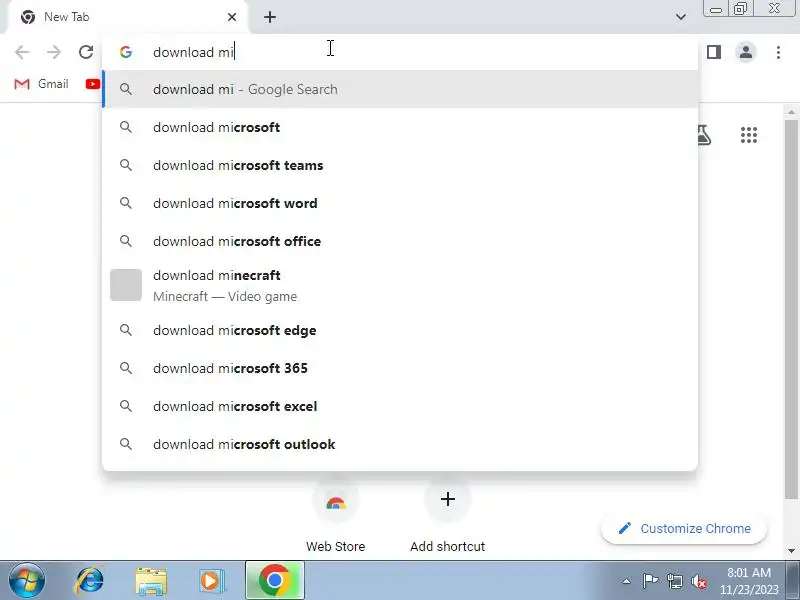Pick 'download minecraft' video game suggestion
This screenshot has height=600, width=800.
point(400,285)
